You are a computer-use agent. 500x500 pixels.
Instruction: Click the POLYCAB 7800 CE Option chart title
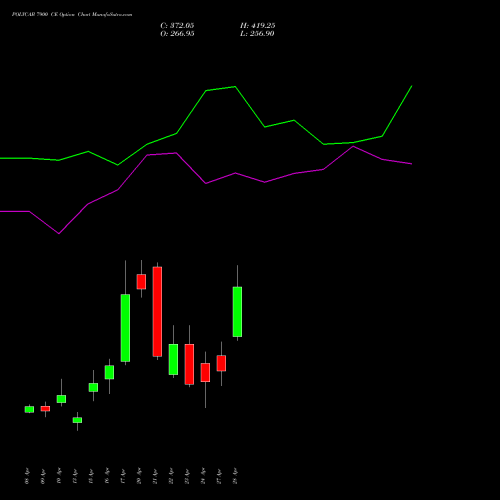(x=72, y=15)
